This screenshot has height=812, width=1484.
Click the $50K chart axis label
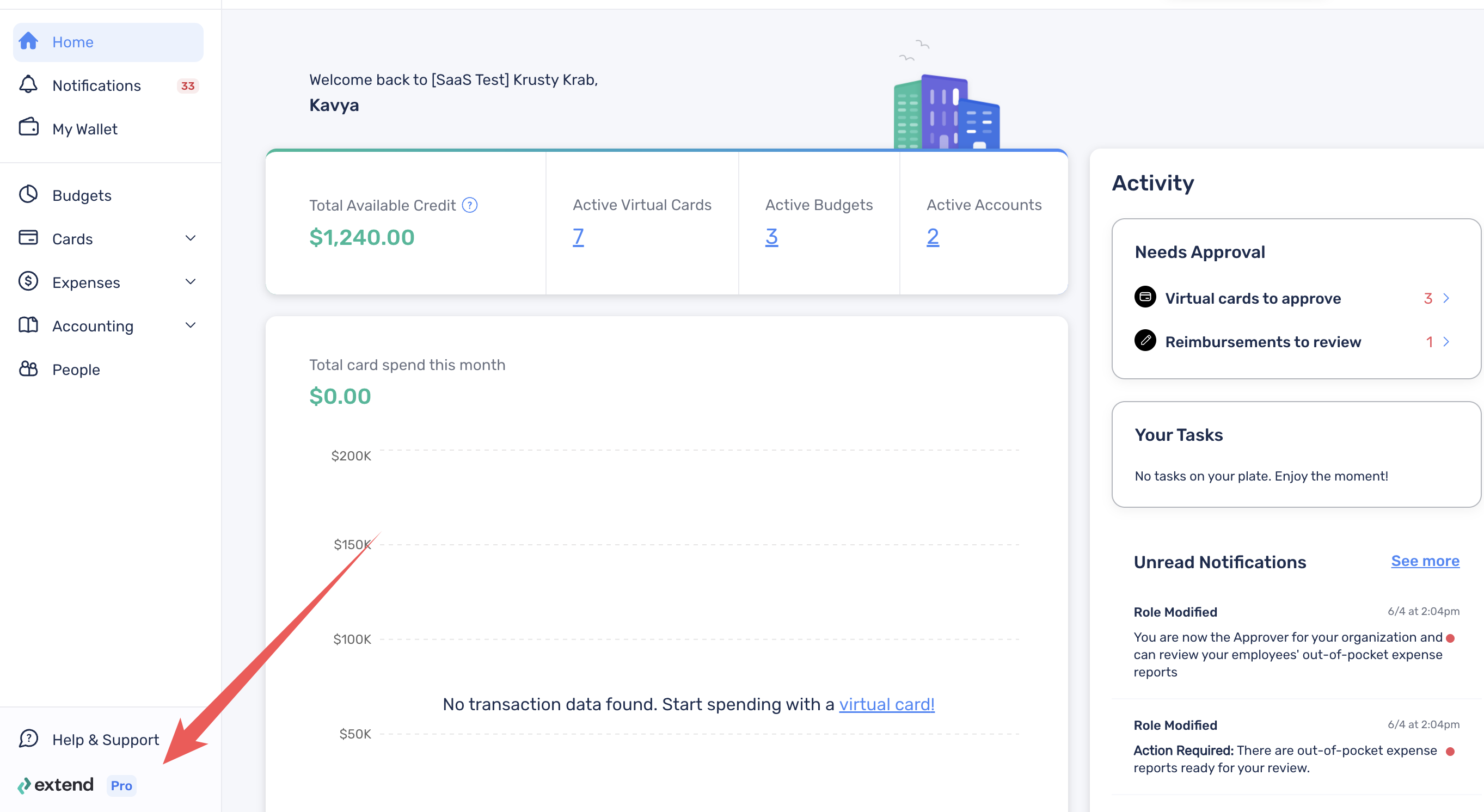click(355, 733)
